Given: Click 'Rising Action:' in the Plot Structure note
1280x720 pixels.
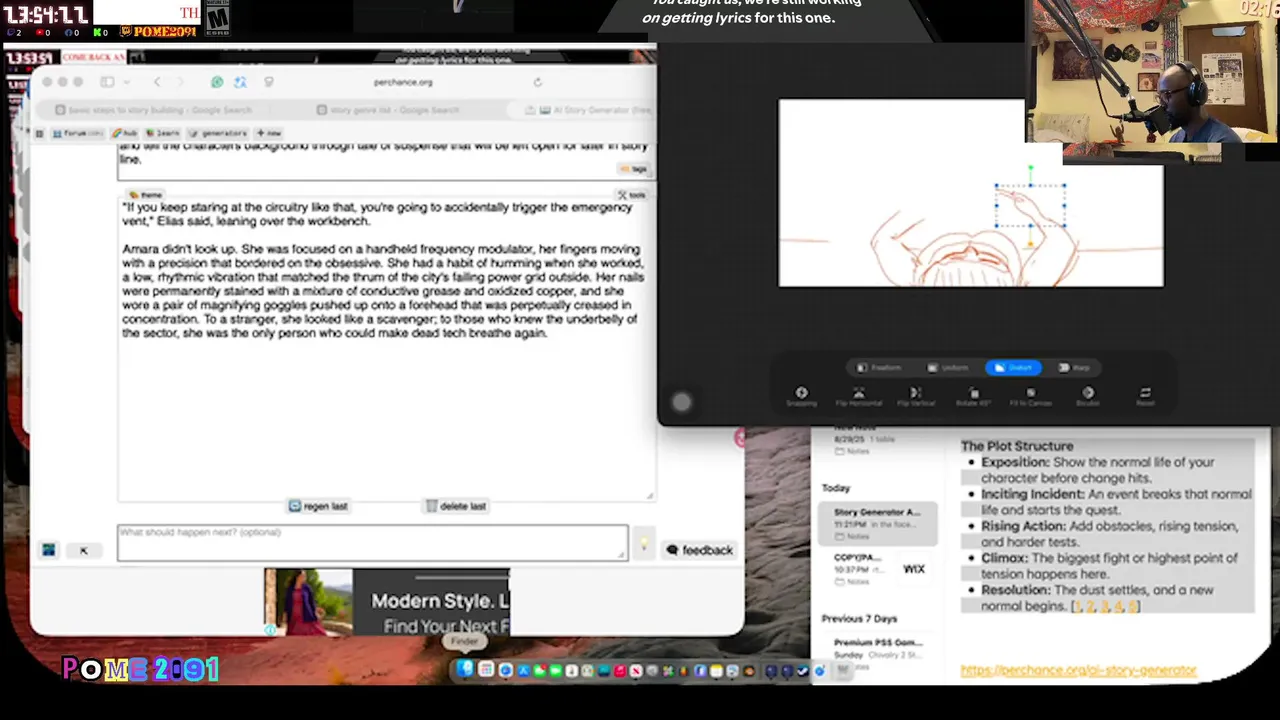Looking at the screenshot, I should (1024, 527).
